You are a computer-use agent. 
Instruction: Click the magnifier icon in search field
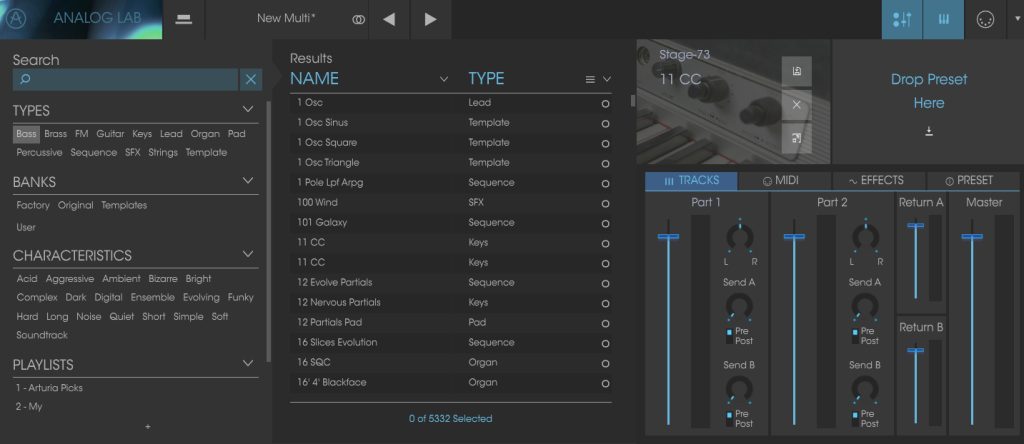[x=25, y=80]
